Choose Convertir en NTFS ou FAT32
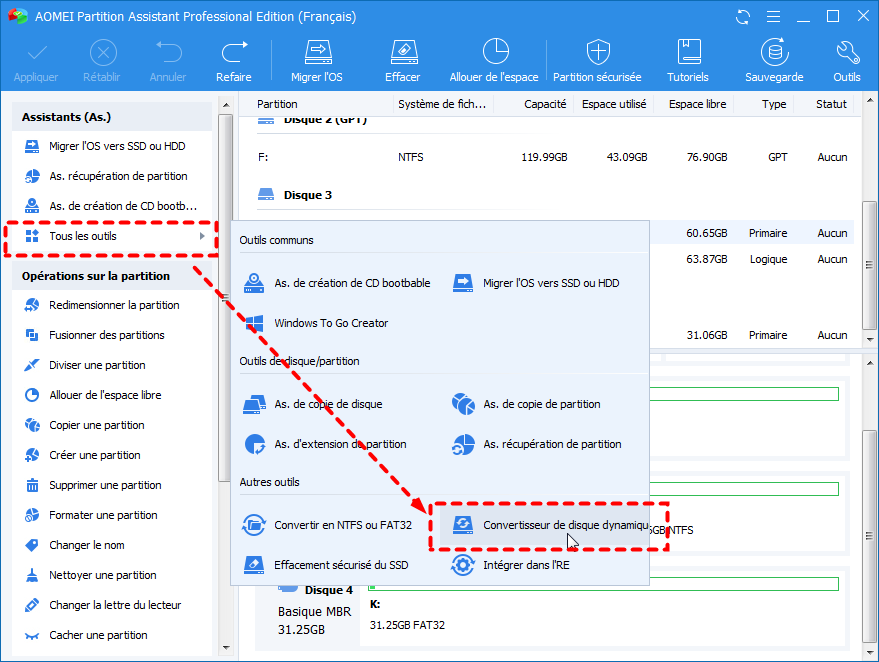Image resolution: width=879 pixels, height=662 pixels. (328, 525)
